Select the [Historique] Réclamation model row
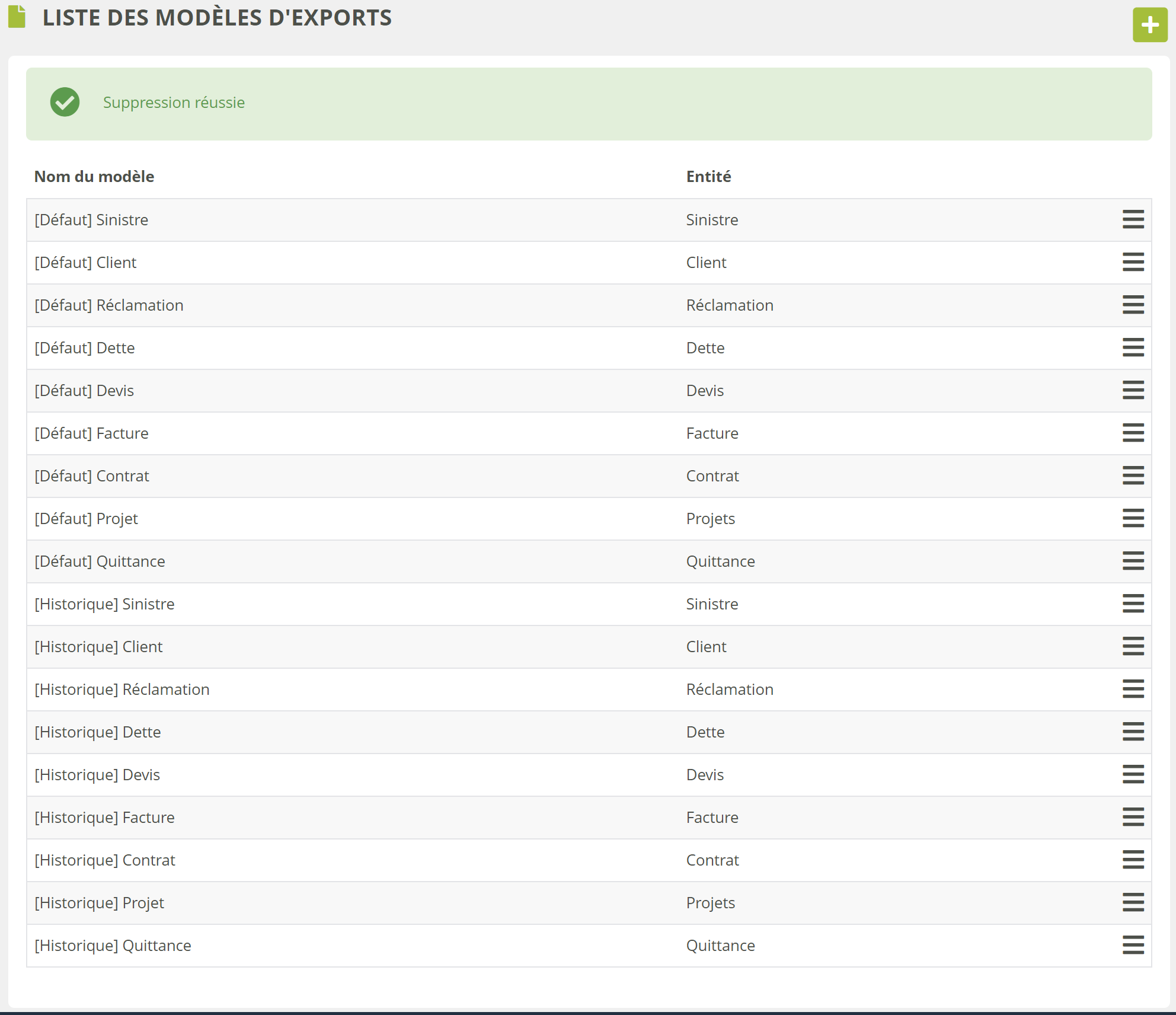 [122, 690]
